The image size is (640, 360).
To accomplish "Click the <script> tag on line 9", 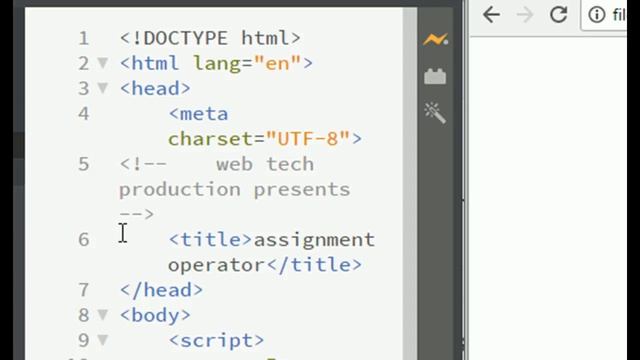I will tap(216, 340).
